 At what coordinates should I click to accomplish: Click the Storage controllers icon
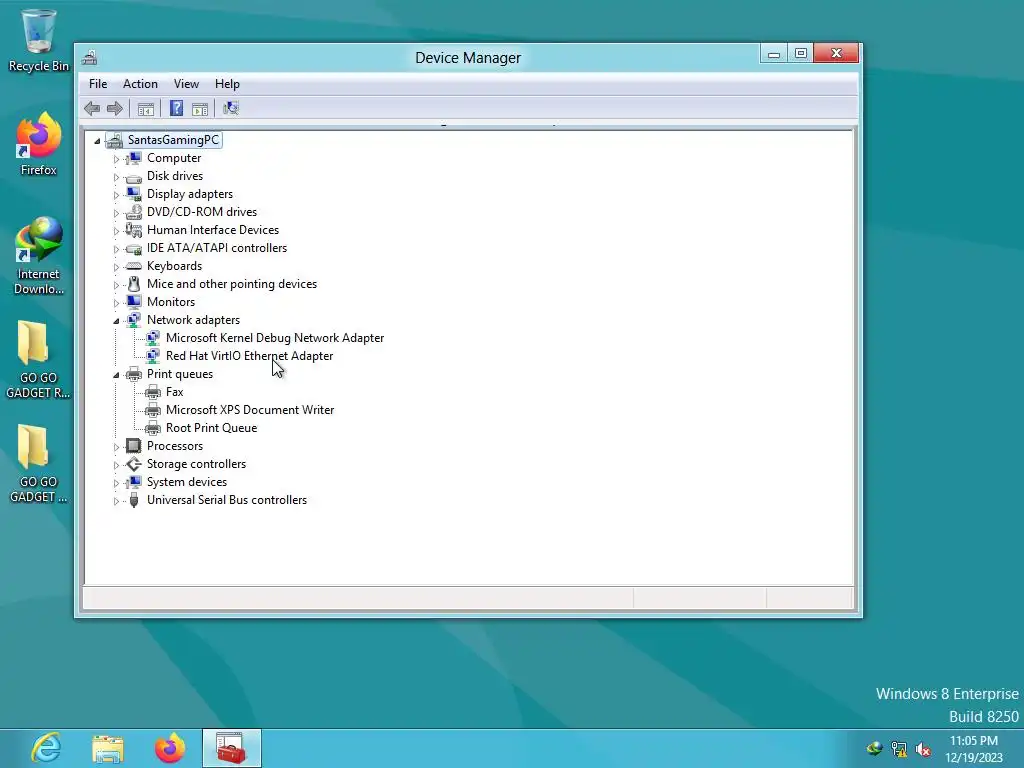tap(134, 464)
